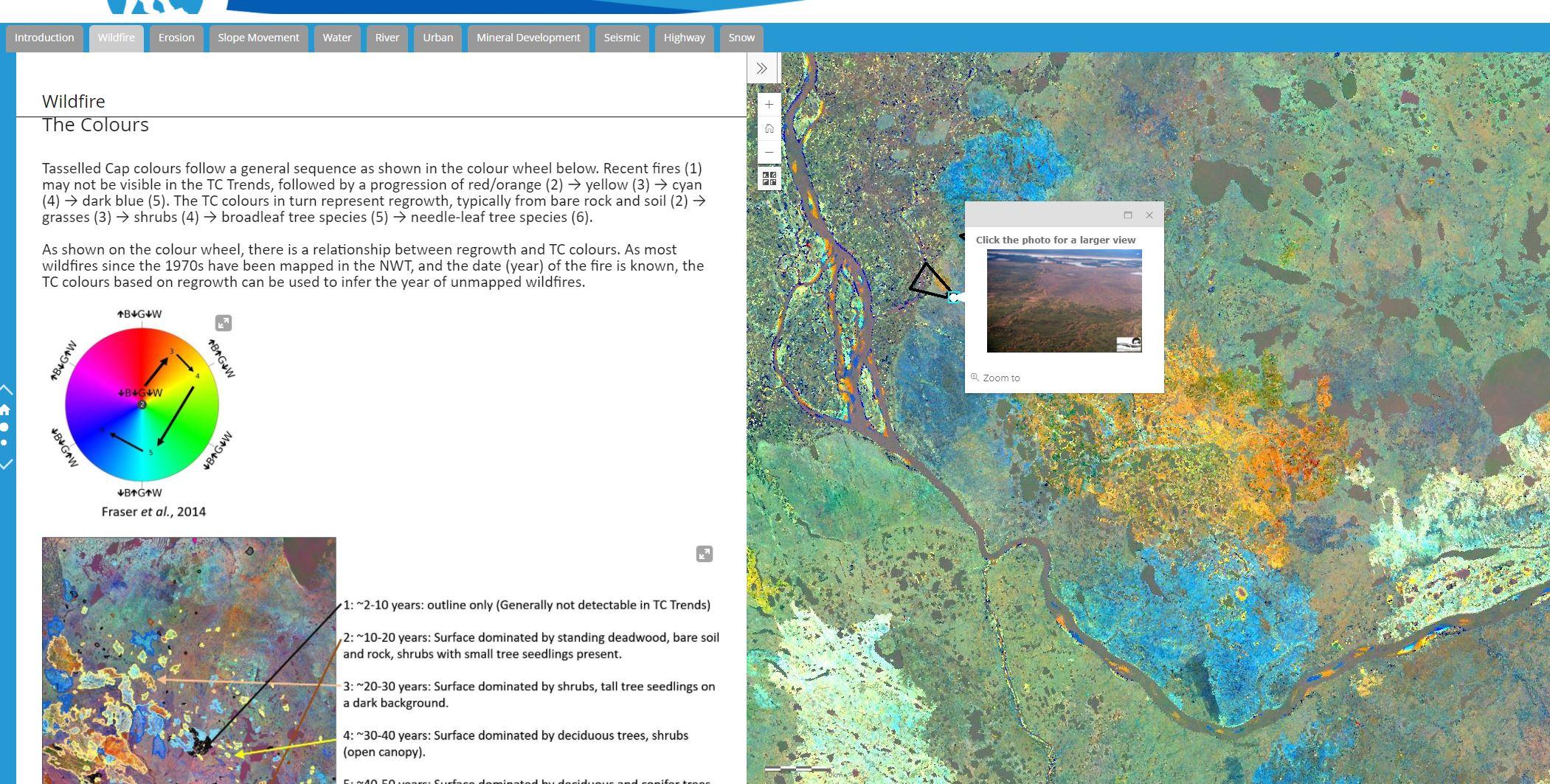This screenshot has width=1550, height=784.
Task: Click the colour wheel diagram
Action: (142, 404)
